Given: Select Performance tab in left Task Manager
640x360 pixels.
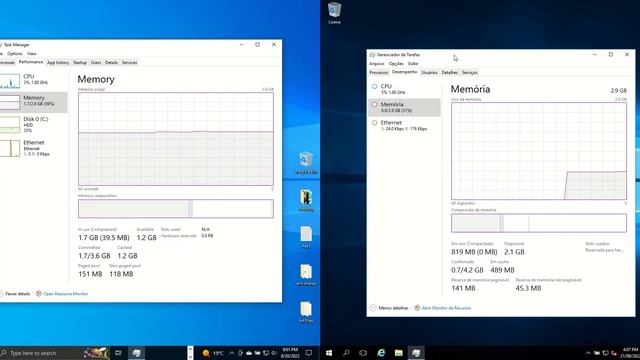Looking at the screenshot, I should tap(31, 62).
